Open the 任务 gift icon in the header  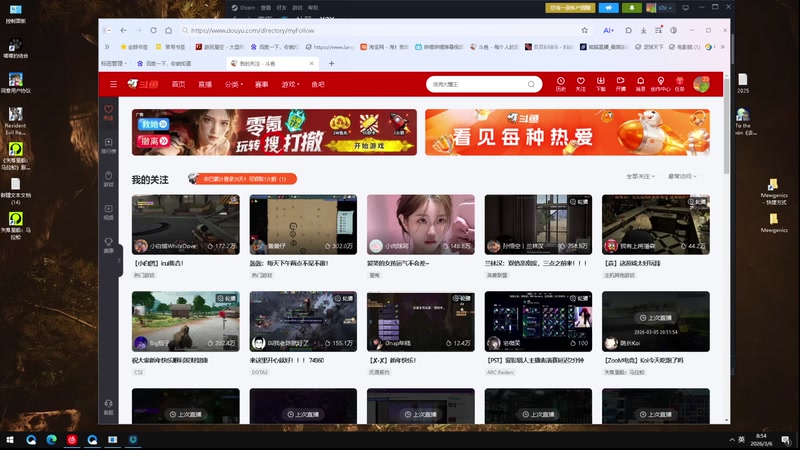click(x=680, y=84)
